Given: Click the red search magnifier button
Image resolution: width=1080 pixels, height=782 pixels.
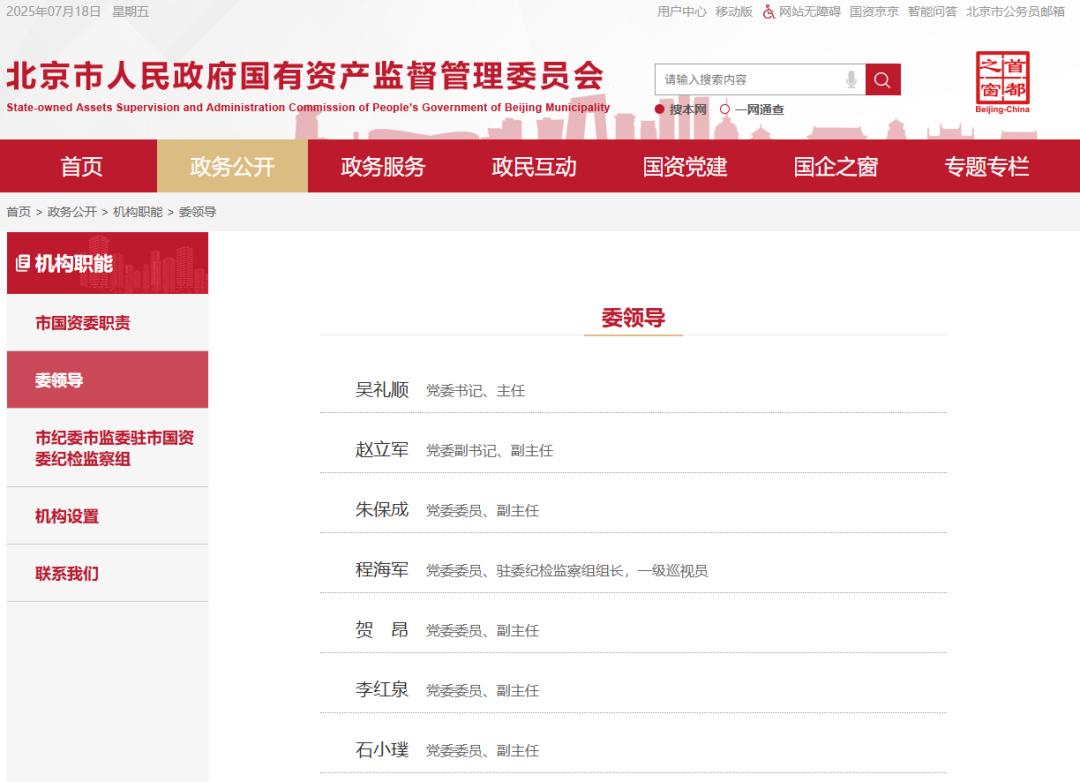Looking at the screenshot, I should point(882,80).
